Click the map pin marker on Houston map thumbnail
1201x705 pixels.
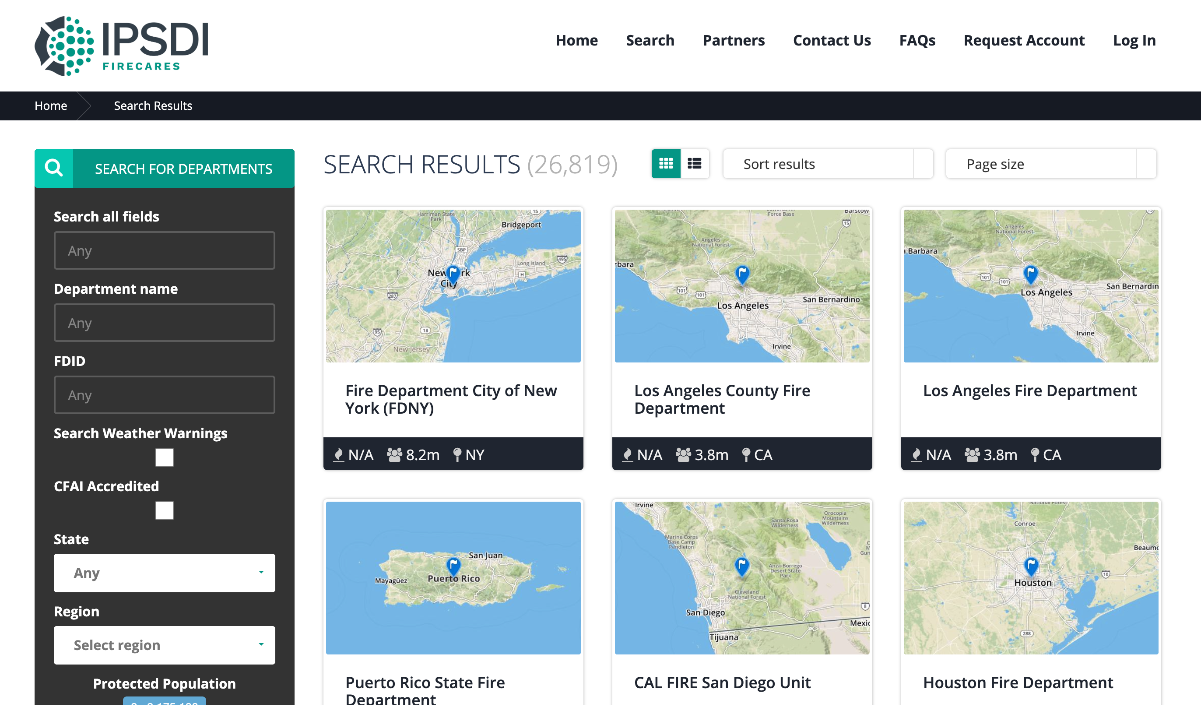pyautogui.click(x=1030, y=566)
